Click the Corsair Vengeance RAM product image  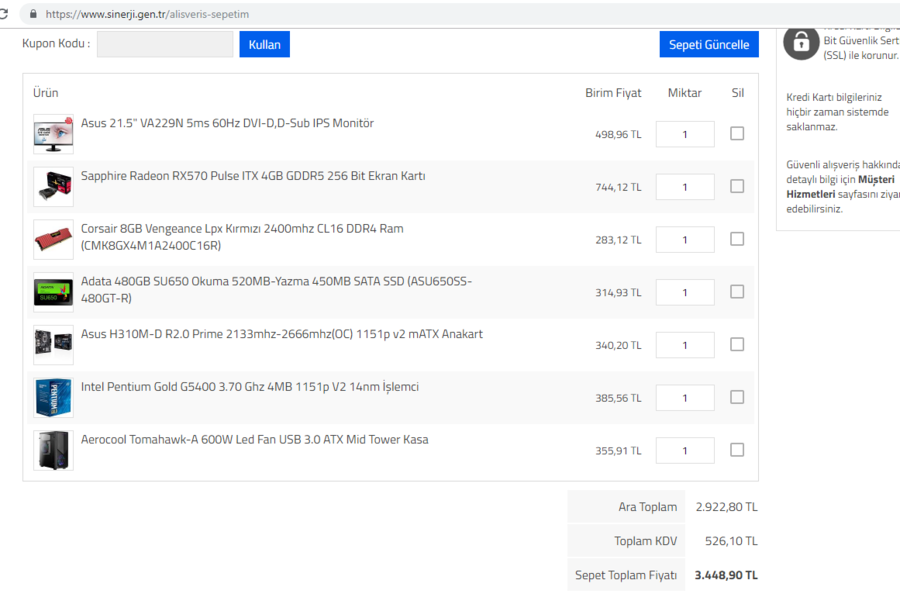point(53,240)
